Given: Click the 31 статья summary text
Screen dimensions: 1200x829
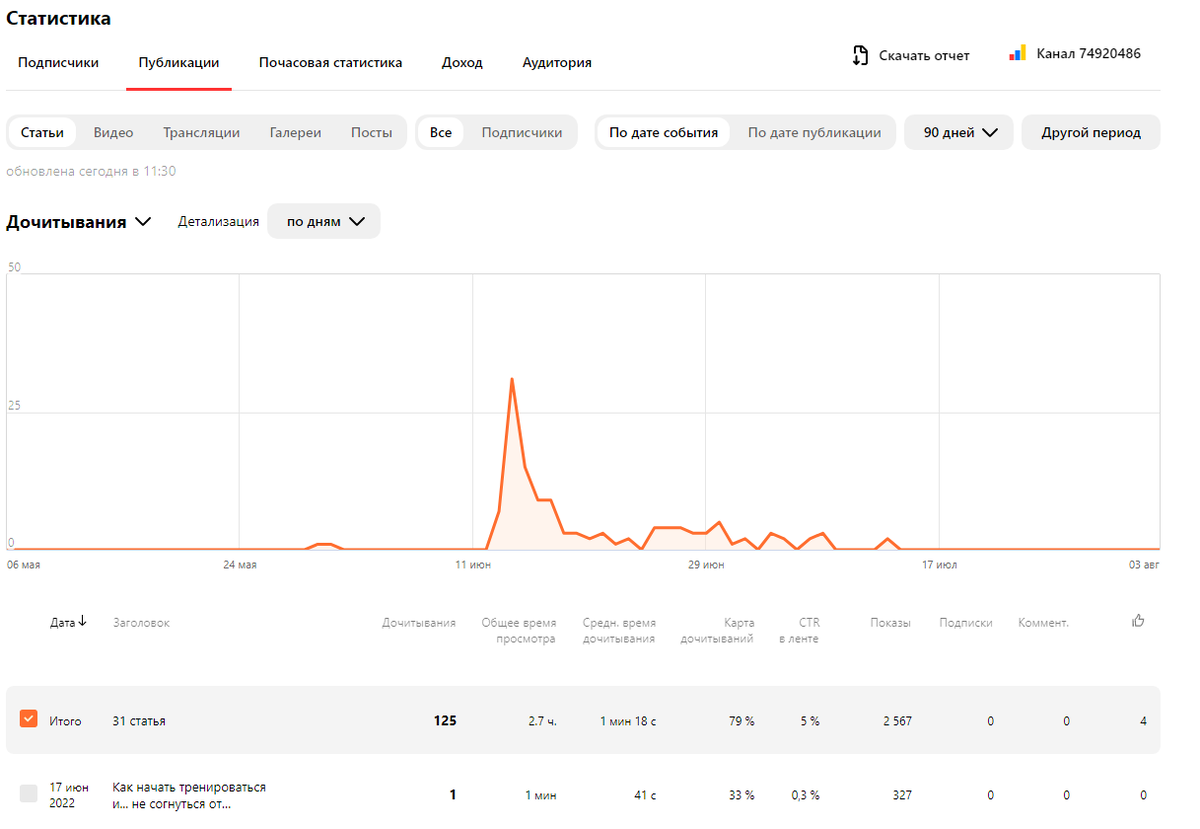Looking at the screenshot, I should [x=139, y=720].
